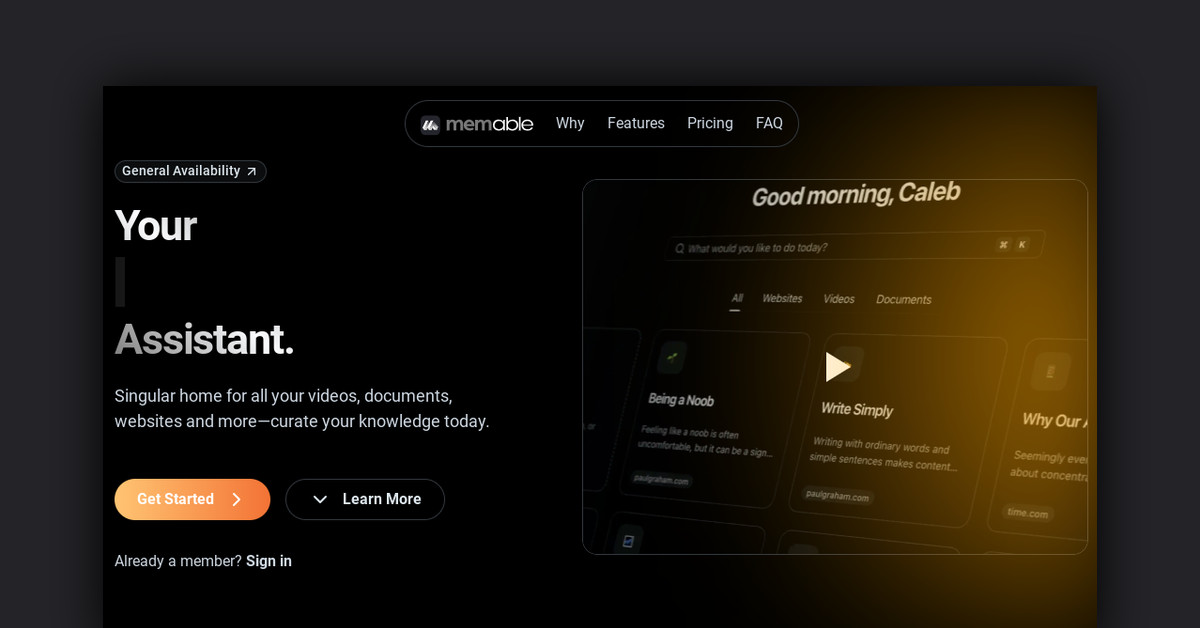Click the icon on Why Our card

click(x=1050, y=371)
